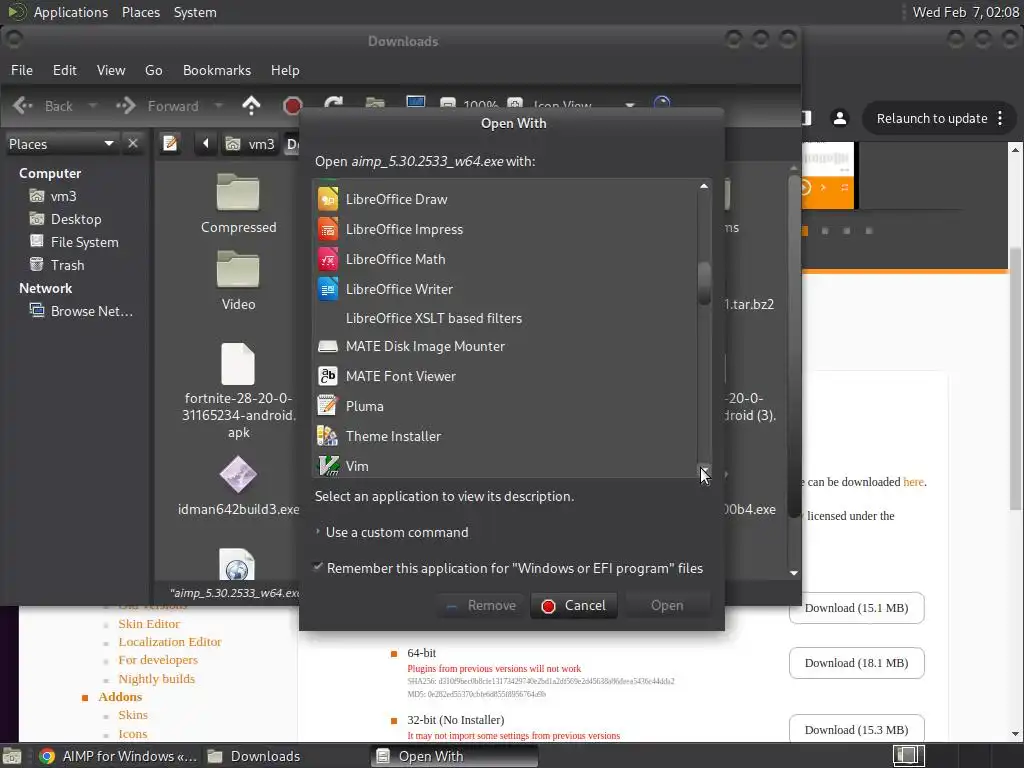Click the path bar left scroll arrow
The width and height of the screenshot is (1024, 768).
[x=205, y=143]
